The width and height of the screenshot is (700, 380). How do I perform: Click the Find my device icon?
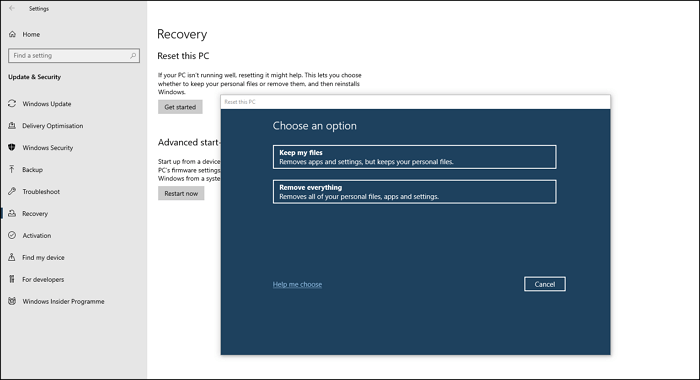(x=12, y=257)
